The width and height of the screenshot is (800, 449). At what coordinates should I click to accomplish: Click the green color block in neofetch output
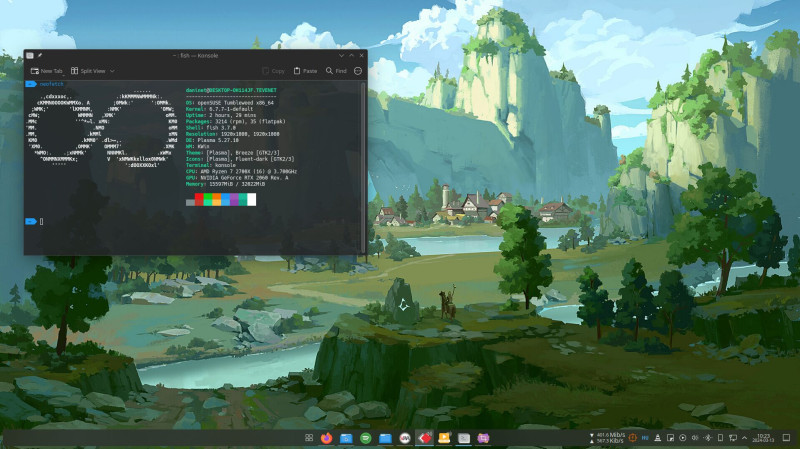[x=208, y=199]
